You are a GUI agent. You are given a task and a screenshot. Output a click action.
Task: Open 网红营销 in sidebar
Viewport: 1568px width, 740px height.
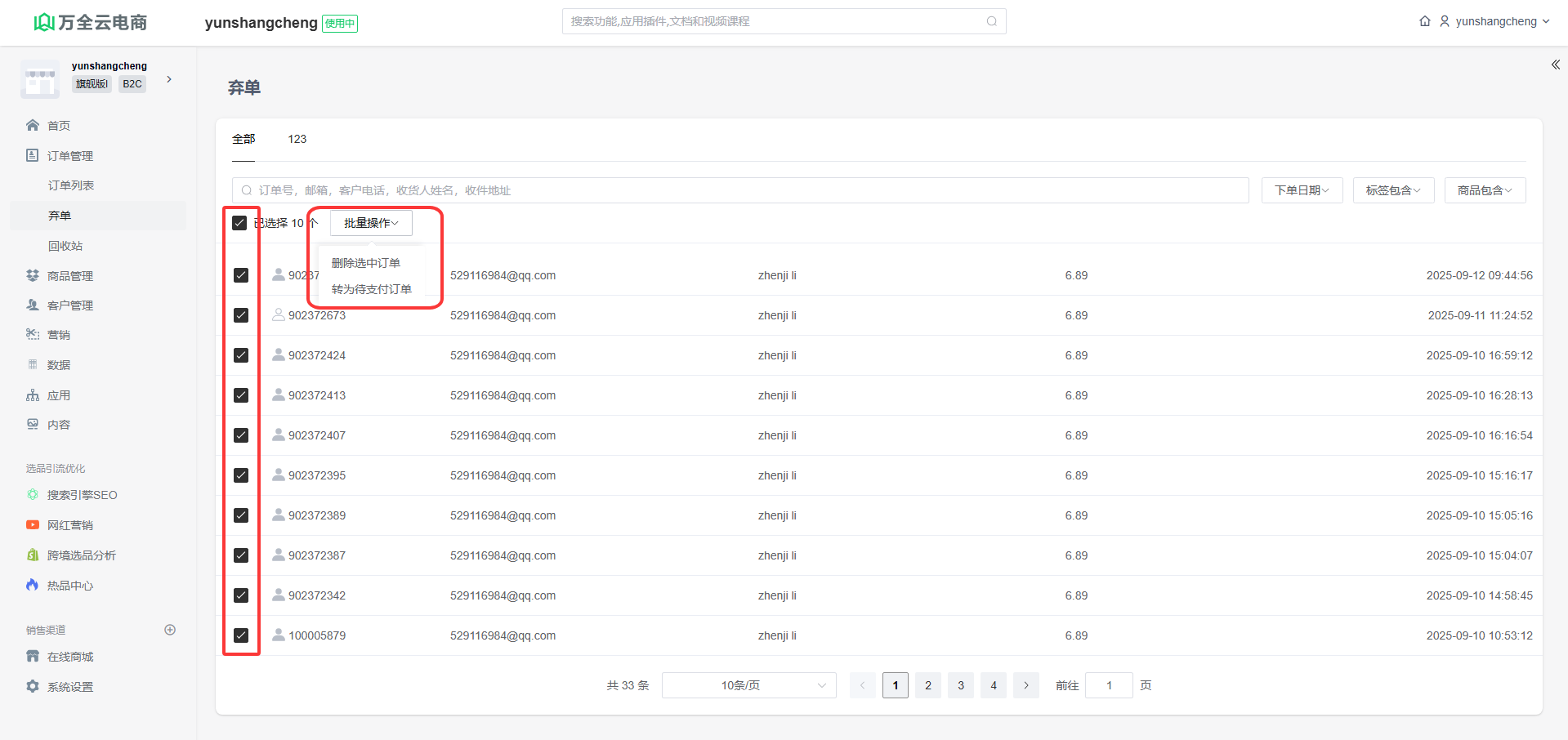point(69,525)
